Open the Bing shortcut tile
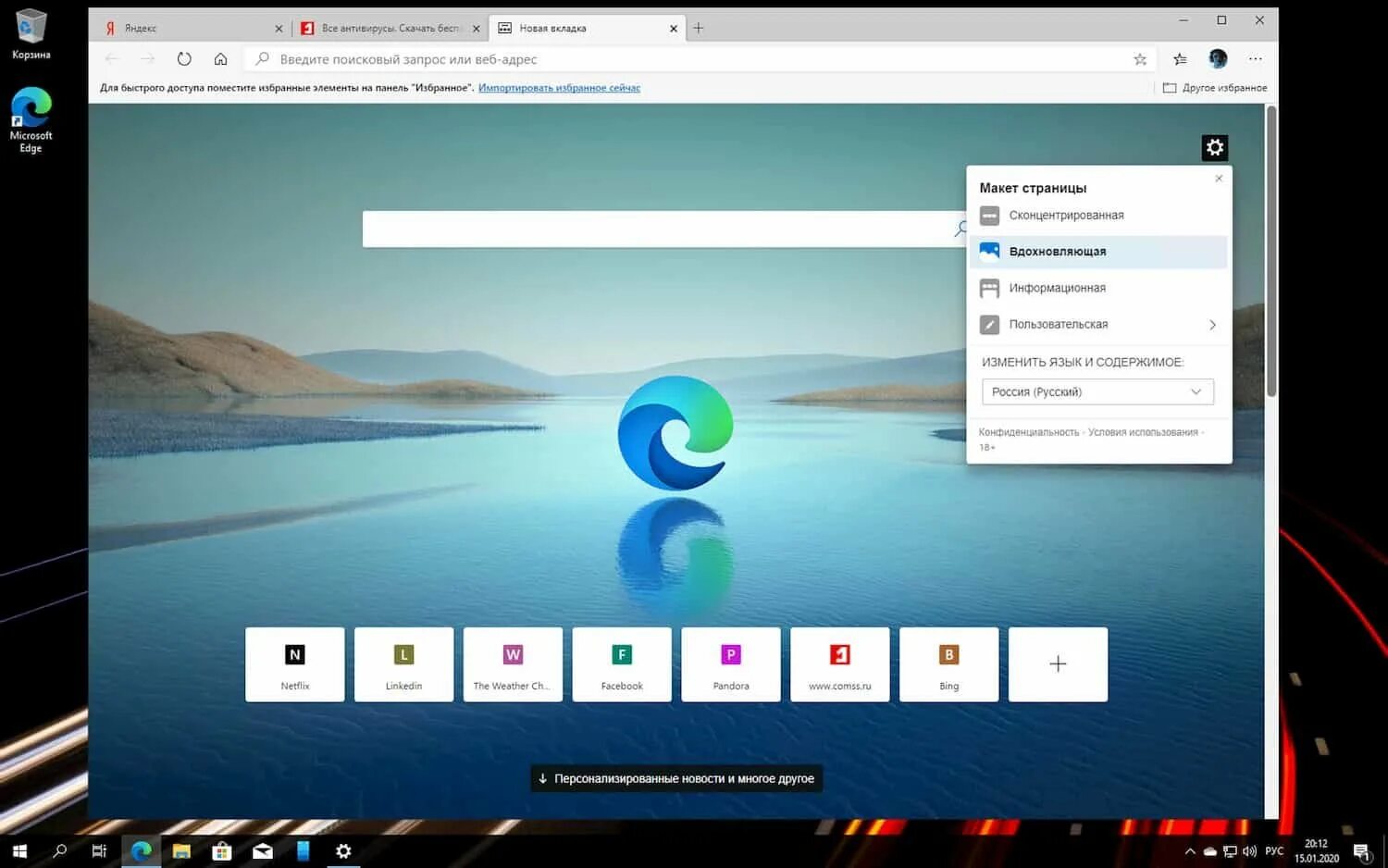This screenshot has height=868, width=1388. [948, 663]
